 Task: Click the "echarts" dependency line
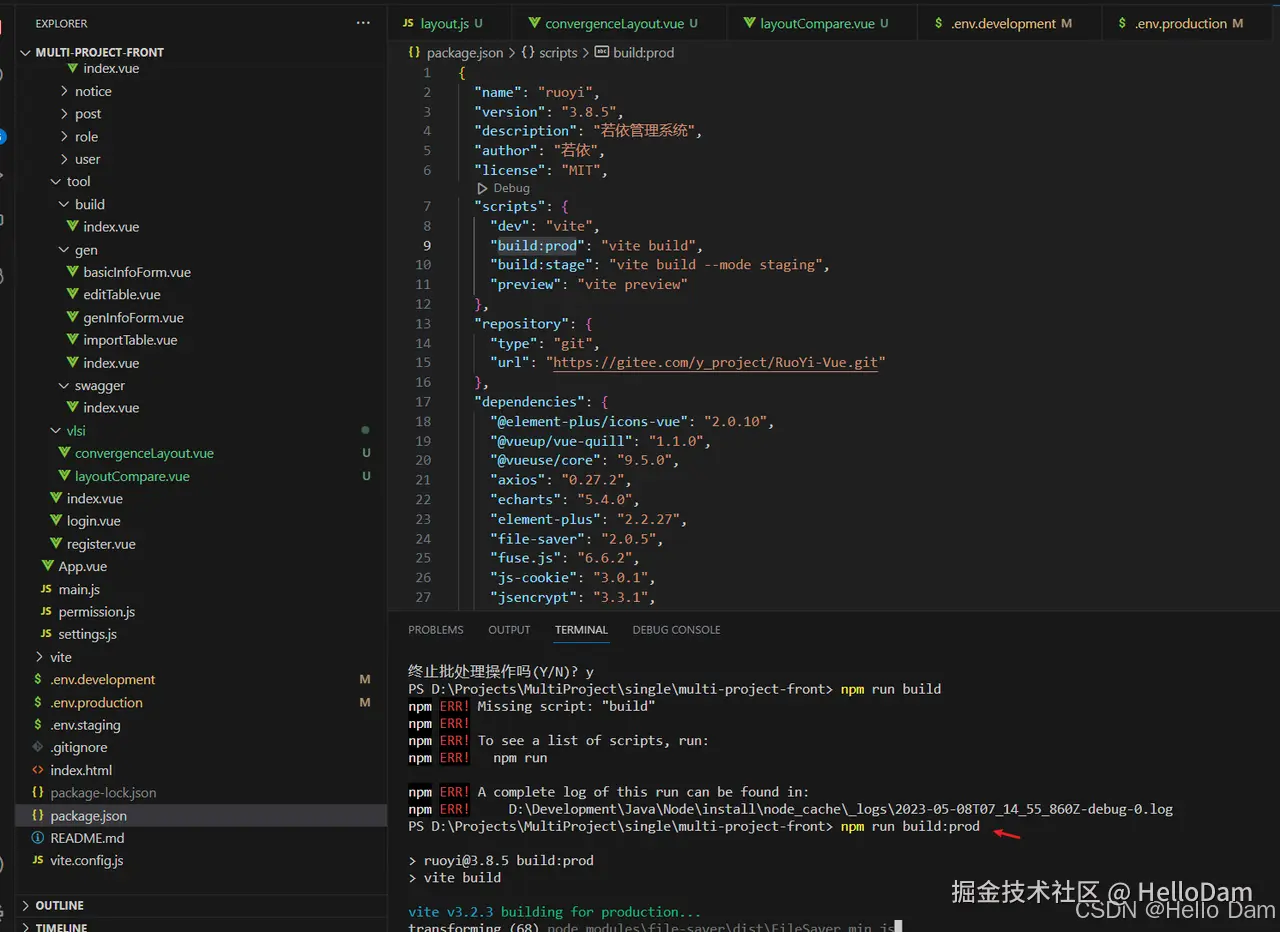(565, 499)
